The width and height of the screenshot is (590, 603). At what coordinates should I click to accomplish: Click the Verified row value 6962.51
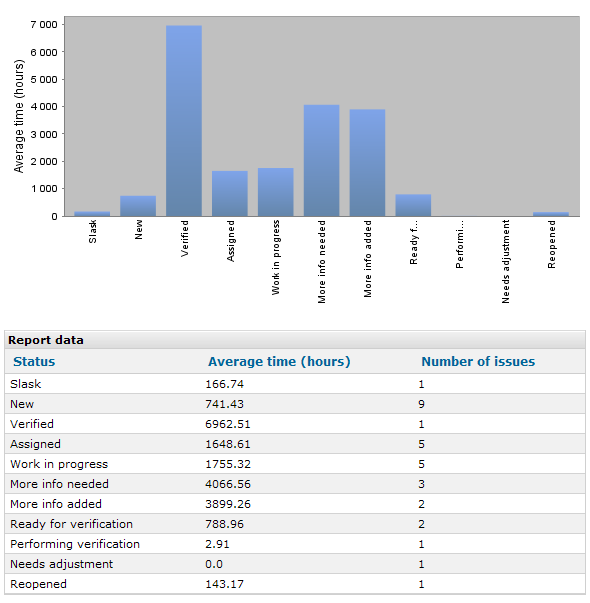click(228, 424)
